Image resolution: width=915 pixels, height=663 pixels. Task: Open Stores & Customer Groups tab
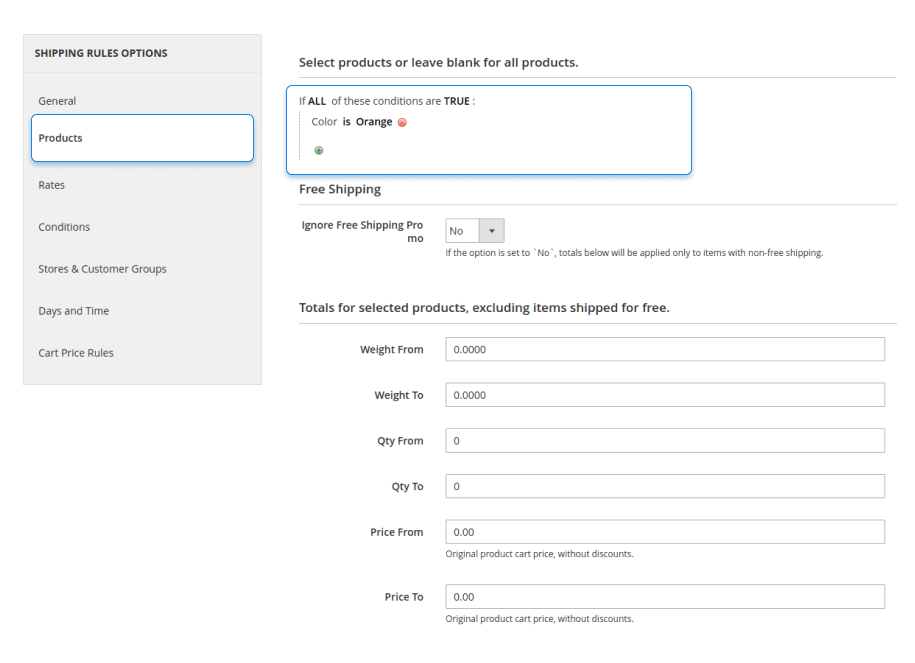tap(102, 269)
